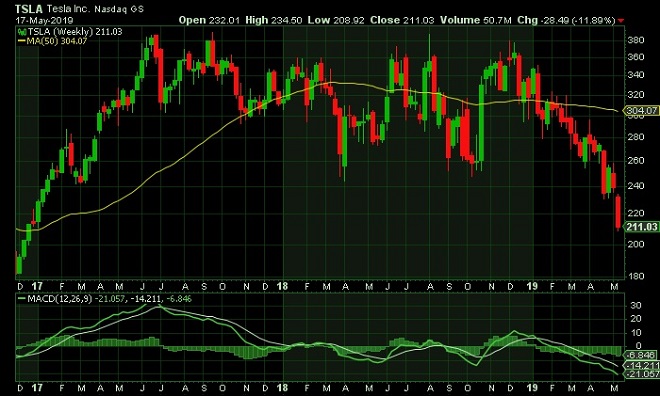Select the TSLA ticker symbol in the header
Image resolution: width=660 pixels, height=396 pixels.
(x=29, y=9)
